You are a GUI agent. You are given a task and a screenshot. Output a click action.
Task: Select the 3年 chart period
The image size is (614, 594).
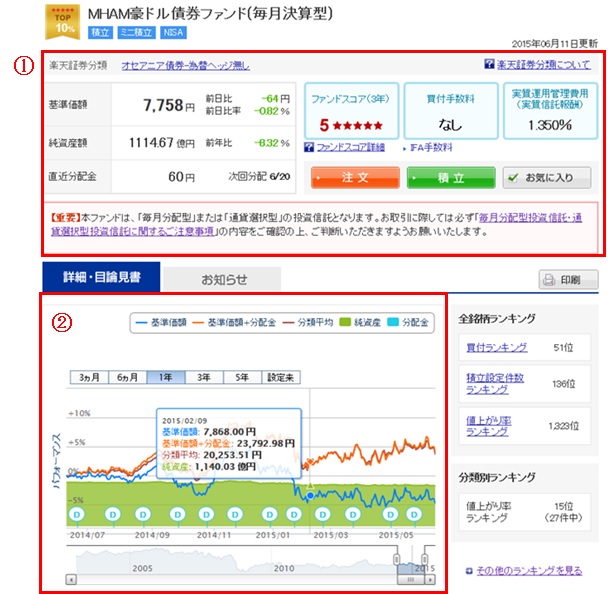(204, 377)
